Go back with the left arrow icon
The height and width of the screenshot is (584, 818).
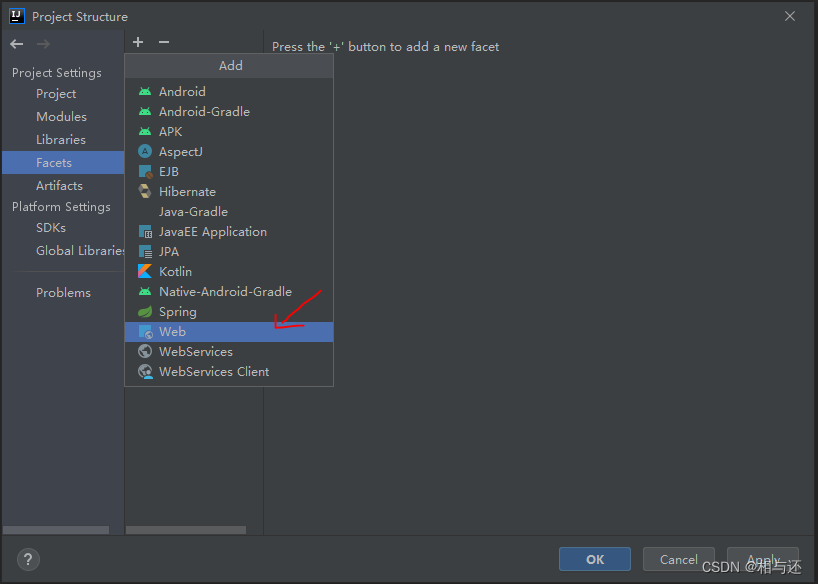coord(17,44)
